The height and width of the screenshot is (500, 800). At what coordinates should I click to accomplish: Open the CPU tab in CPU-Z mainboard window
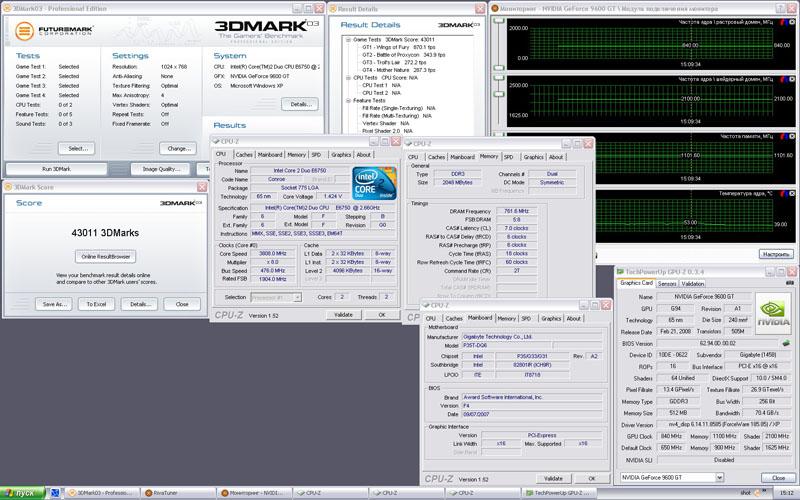[x=431, y=318]
